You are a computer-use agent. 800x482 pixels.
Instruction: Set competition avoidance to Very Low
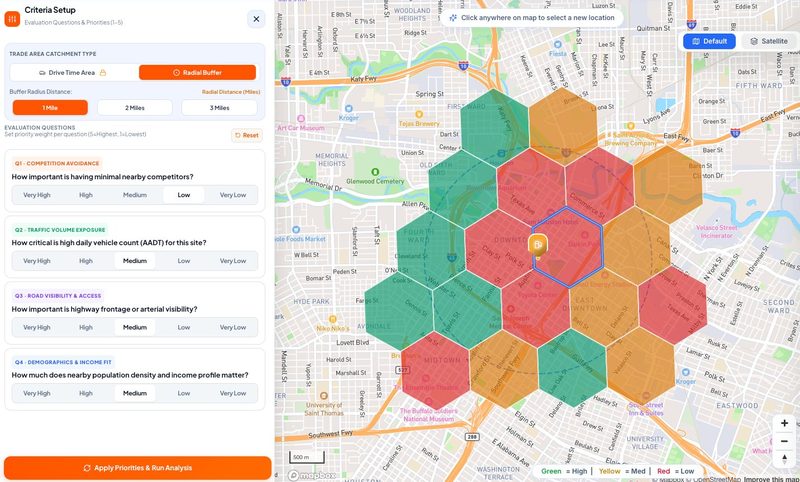coord(233,195)
